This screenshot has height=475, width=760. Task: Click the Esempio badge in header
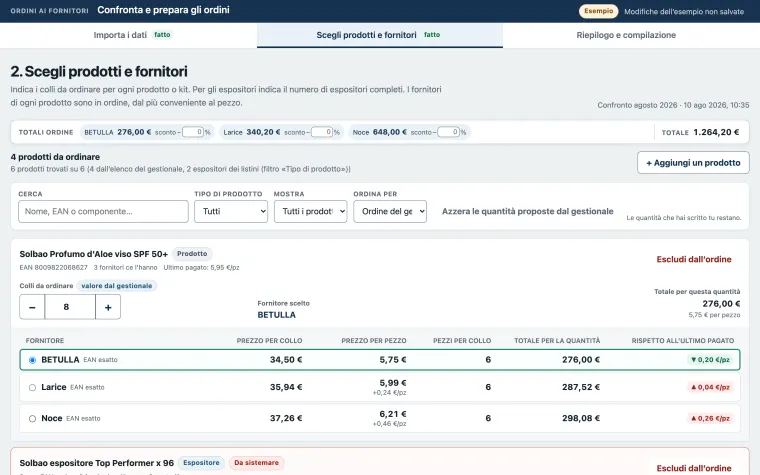pyautogui.click(x=599, y=11)
